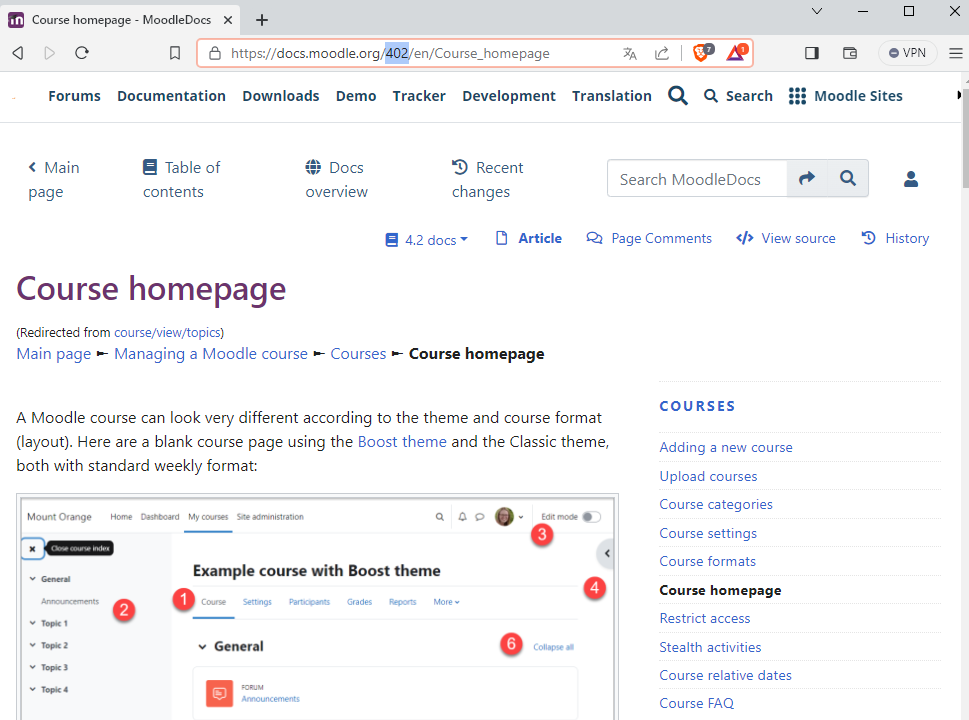969x720 pixels.
Task: Open Course relative dates sidebar link
Action: pos(726,676)
